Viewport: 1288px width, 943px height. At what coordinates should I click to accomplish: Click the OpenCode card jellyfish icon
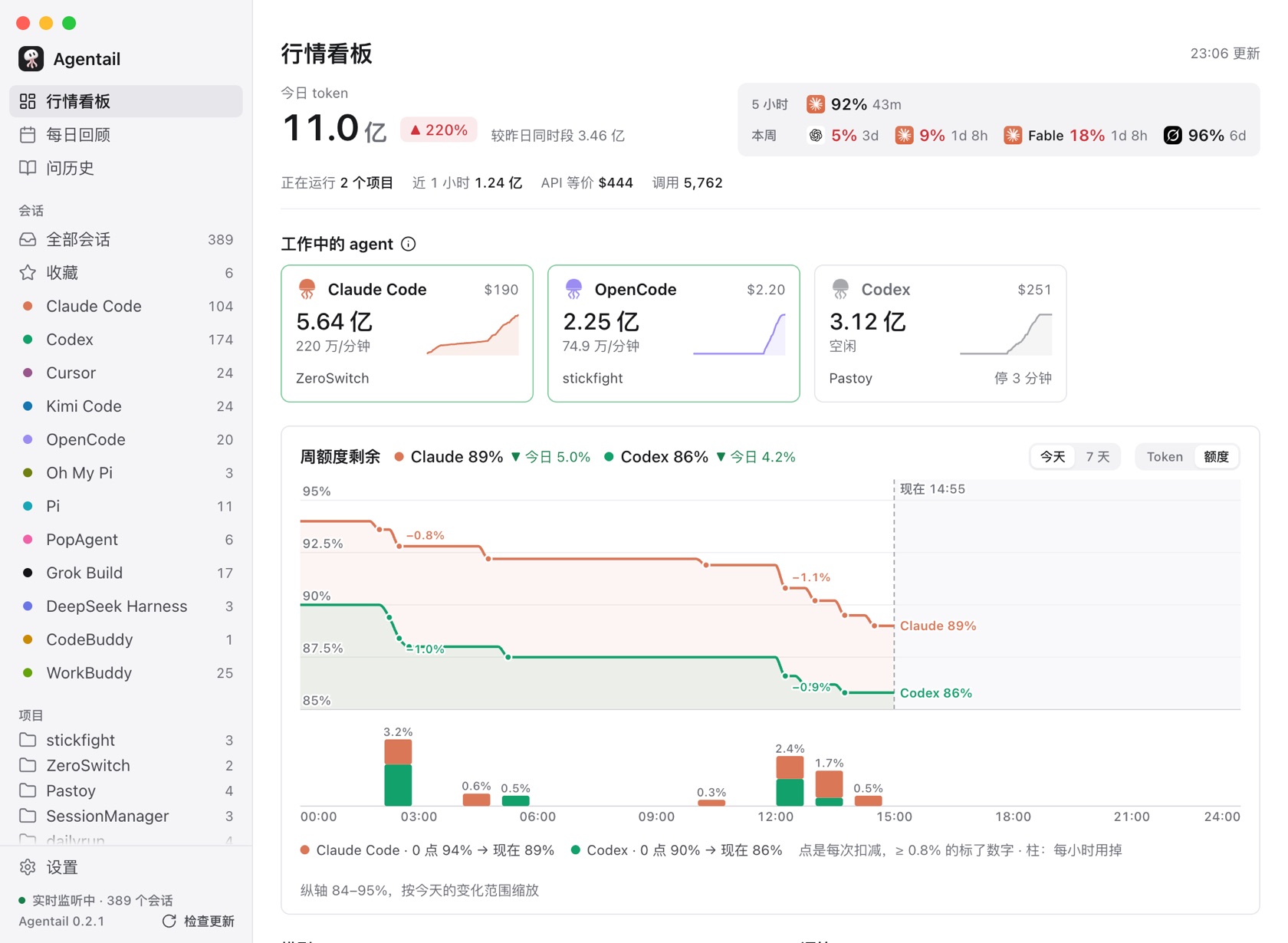point(574,289)
